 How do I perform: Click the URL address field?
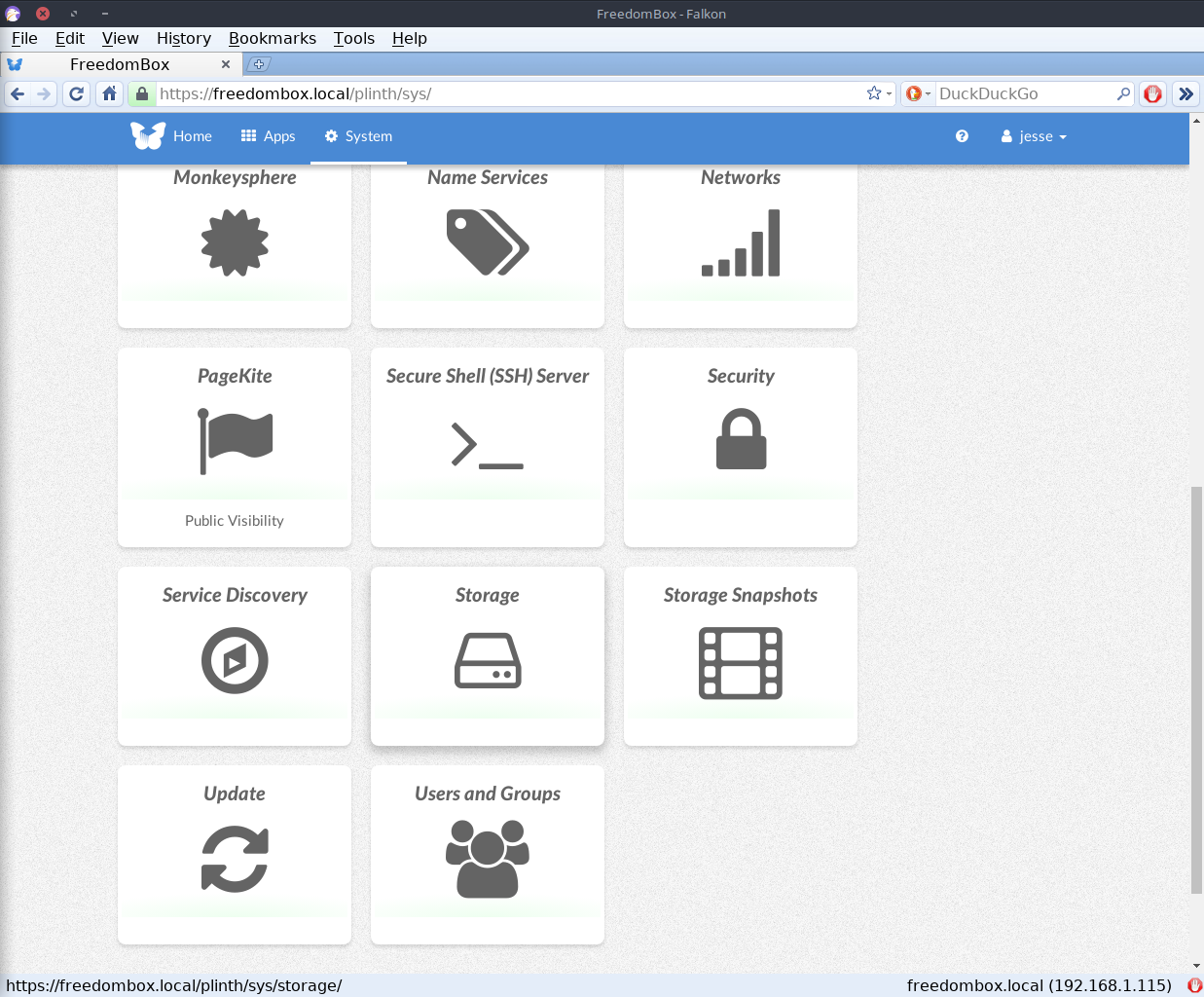pos(511,93)
